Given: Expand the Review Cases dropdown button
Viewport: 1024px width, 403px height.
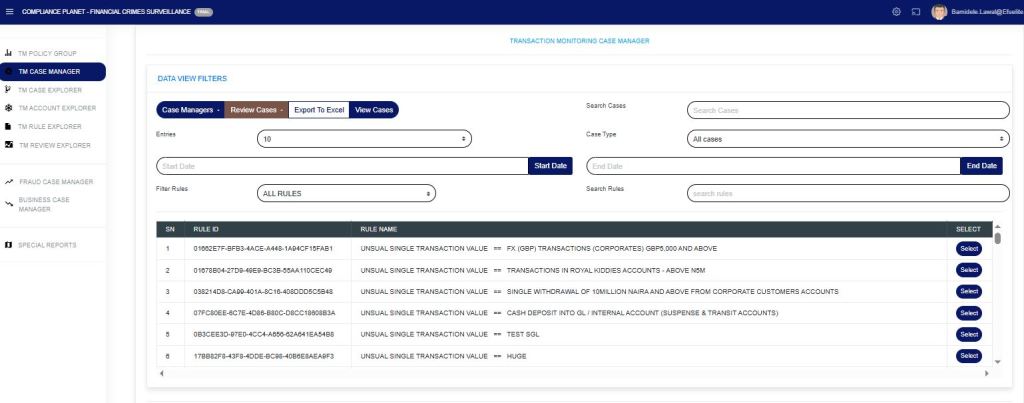Looking at the screenshot, I should (256, 110).
